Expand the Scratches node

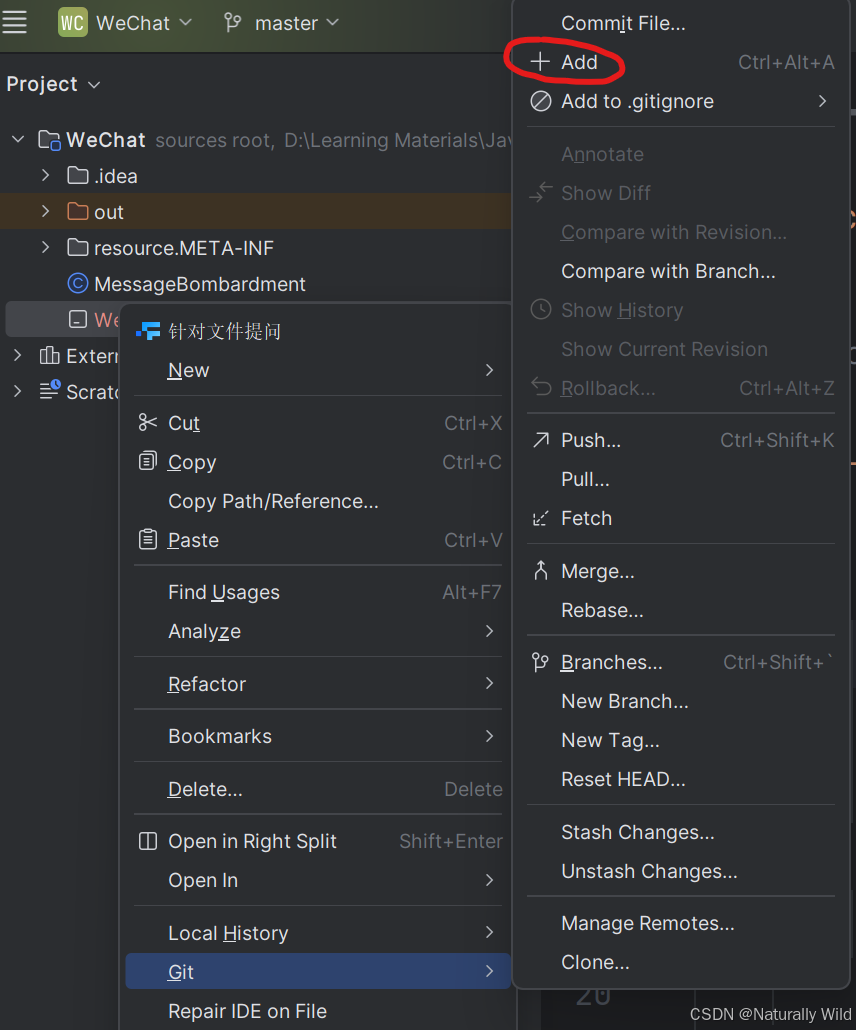tap(18, 392)
